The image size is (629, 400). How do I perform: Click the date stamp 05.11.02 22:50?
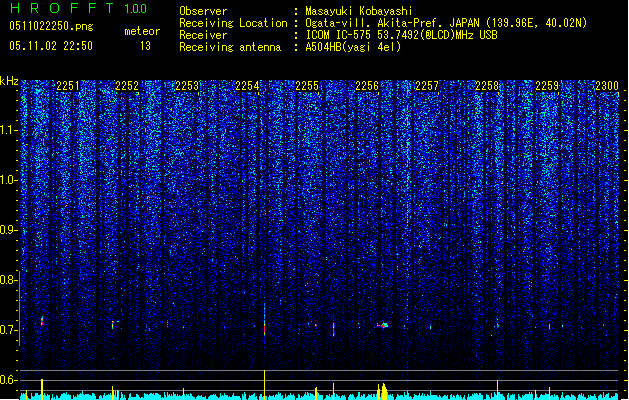tap(51, 46)
